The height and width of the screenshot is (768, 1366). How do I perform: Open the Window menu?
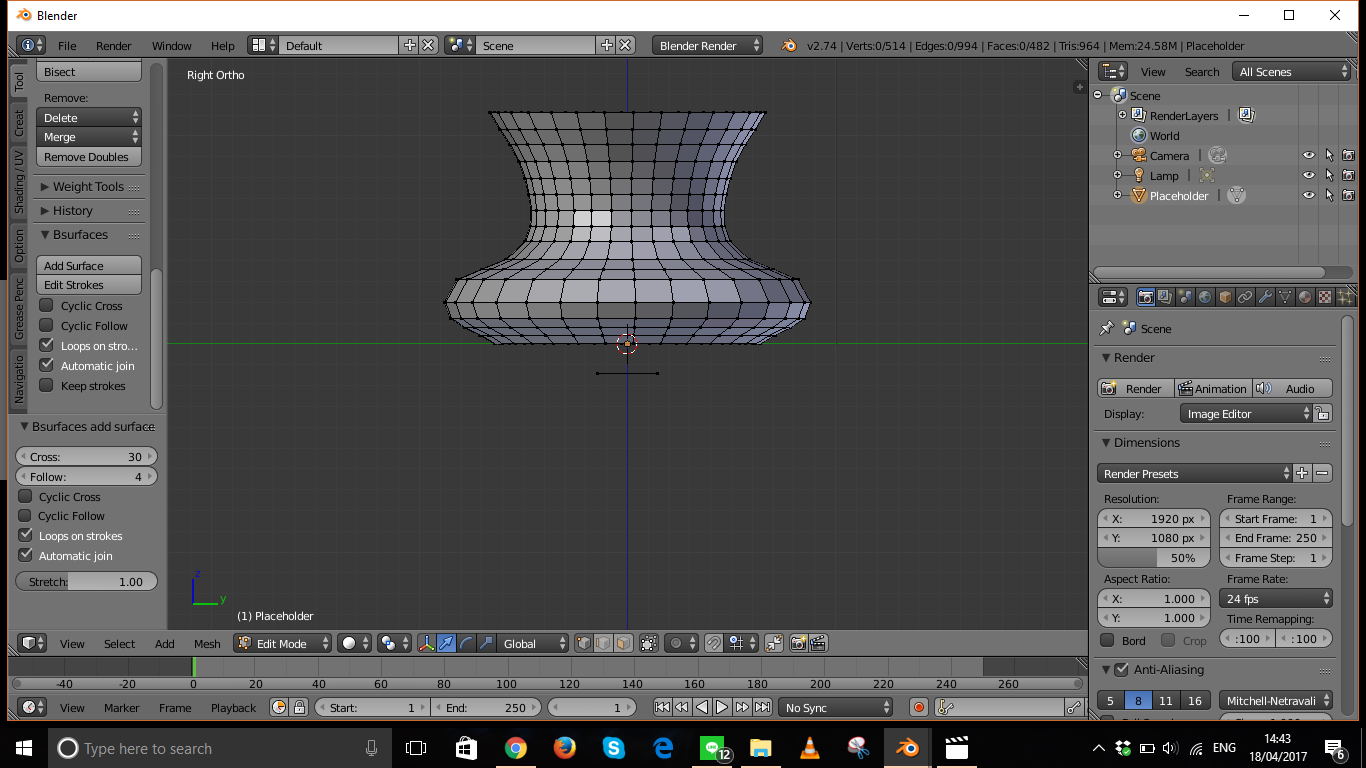[172, 45]
